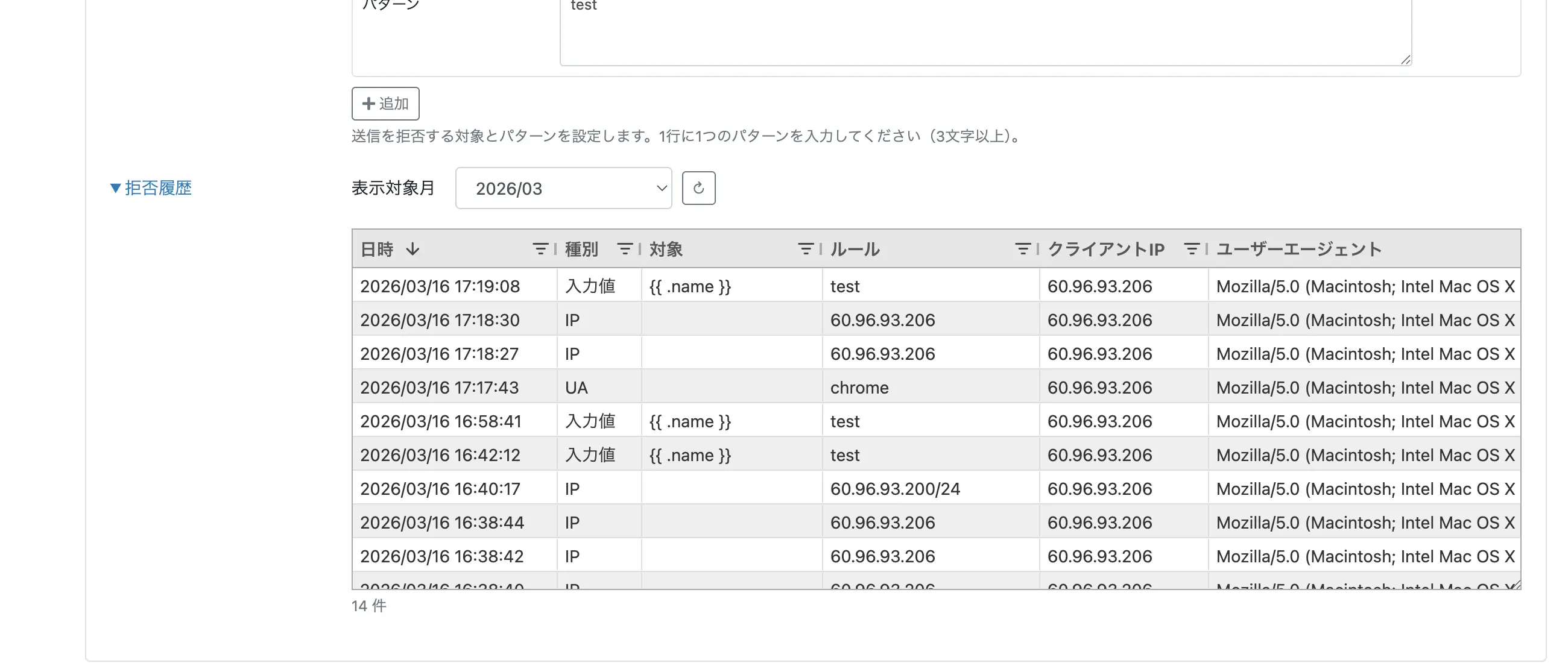The width and height of the screenshot is (1568, 663).
Task: Open filter menu for 日時 column
Action: click(x=539, y=249)
